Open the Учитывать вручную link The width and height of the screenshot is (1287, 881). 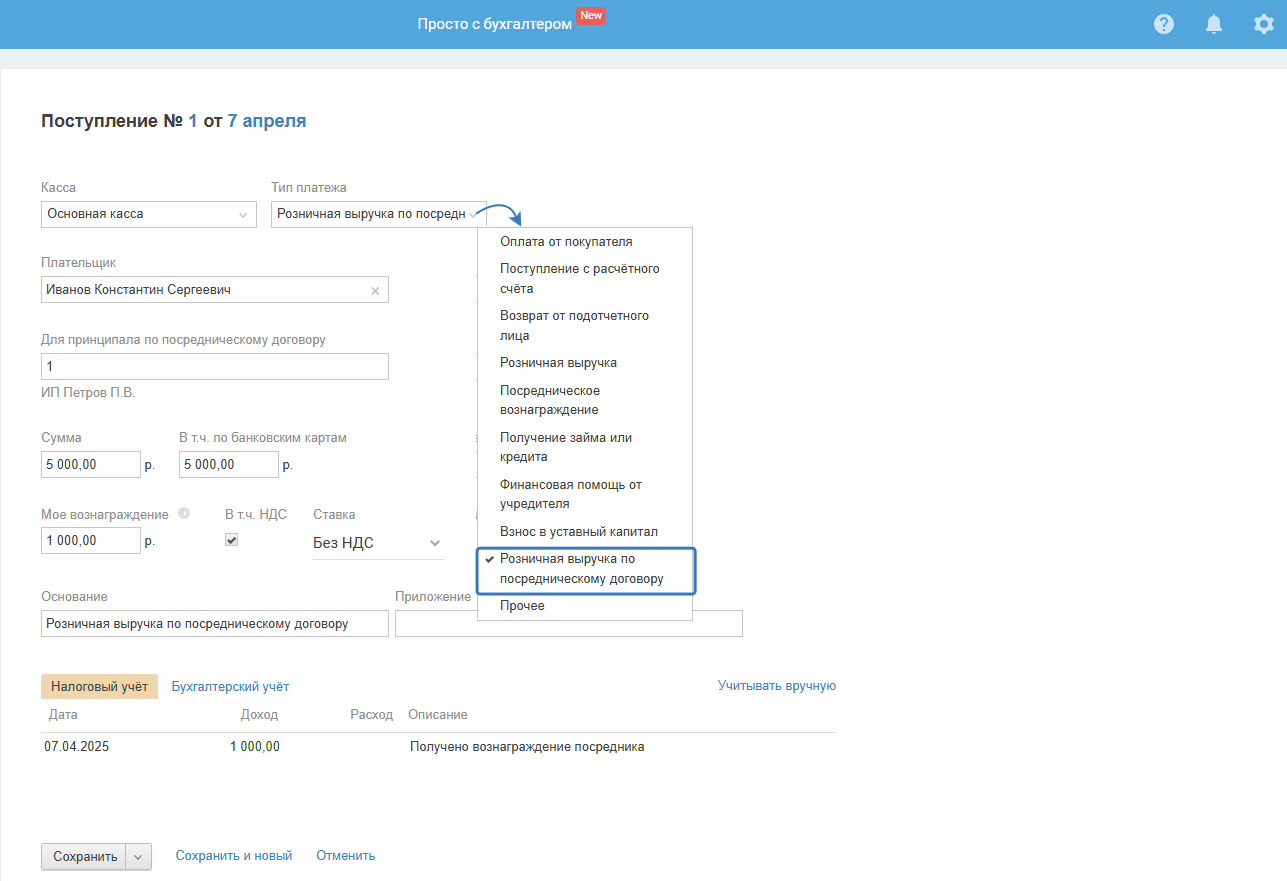click(777, 686)
